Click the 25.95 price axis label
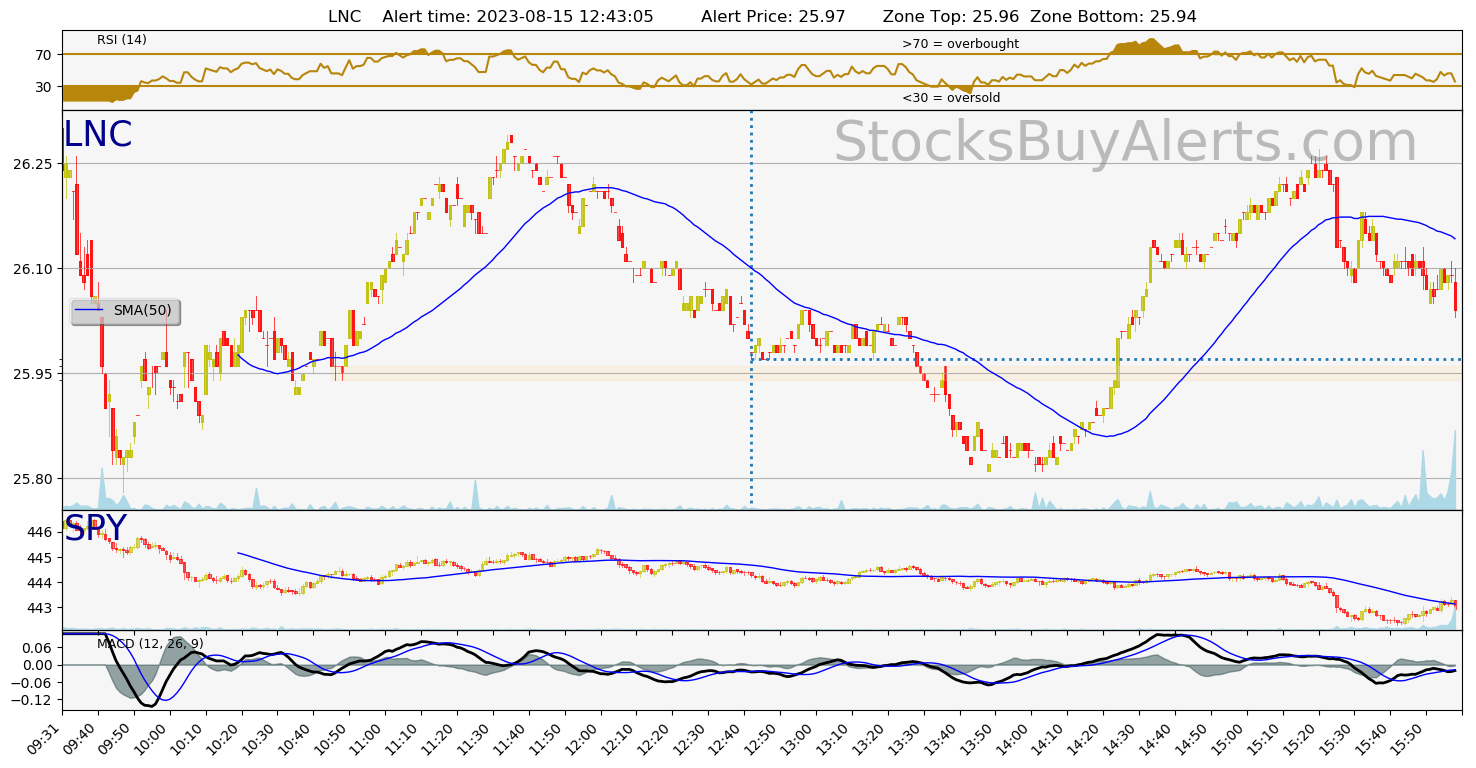1476x768 pixels. 33,374
